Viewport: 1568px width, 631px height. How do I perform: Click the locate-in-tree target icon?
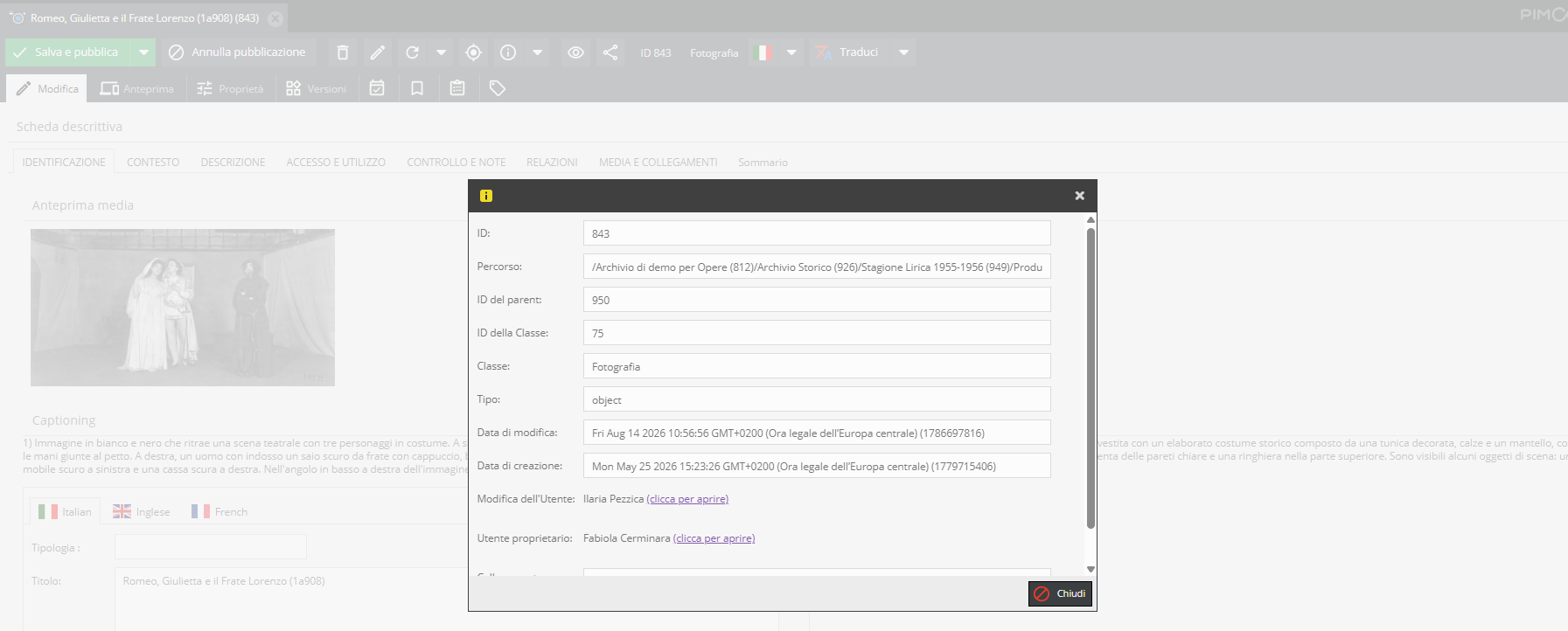(x=473, y=52)
